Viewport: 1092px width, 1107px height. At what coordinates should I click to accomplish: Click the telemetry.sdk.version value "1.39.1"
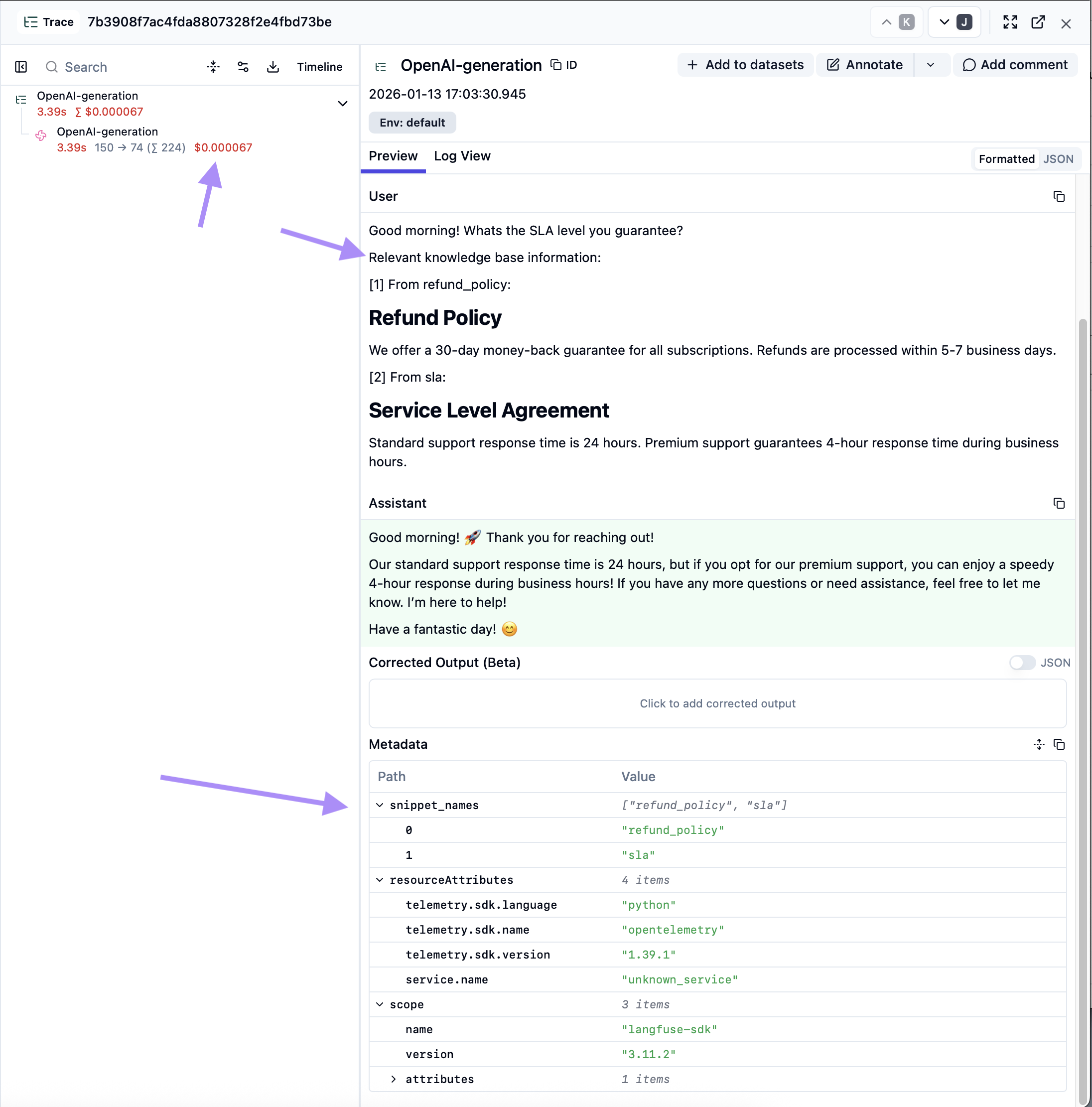pos(649,955)
